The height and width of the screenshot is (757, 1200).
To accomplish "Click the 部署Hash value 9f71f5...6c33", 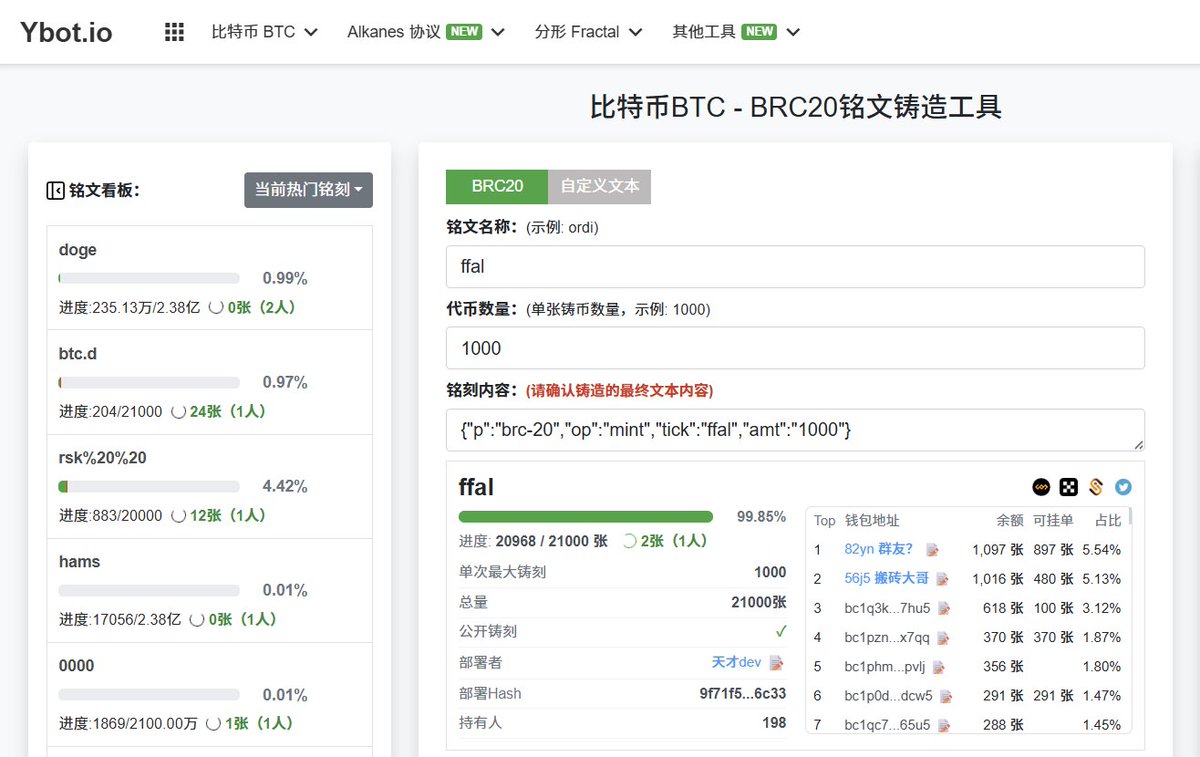I will coord(743,693).
